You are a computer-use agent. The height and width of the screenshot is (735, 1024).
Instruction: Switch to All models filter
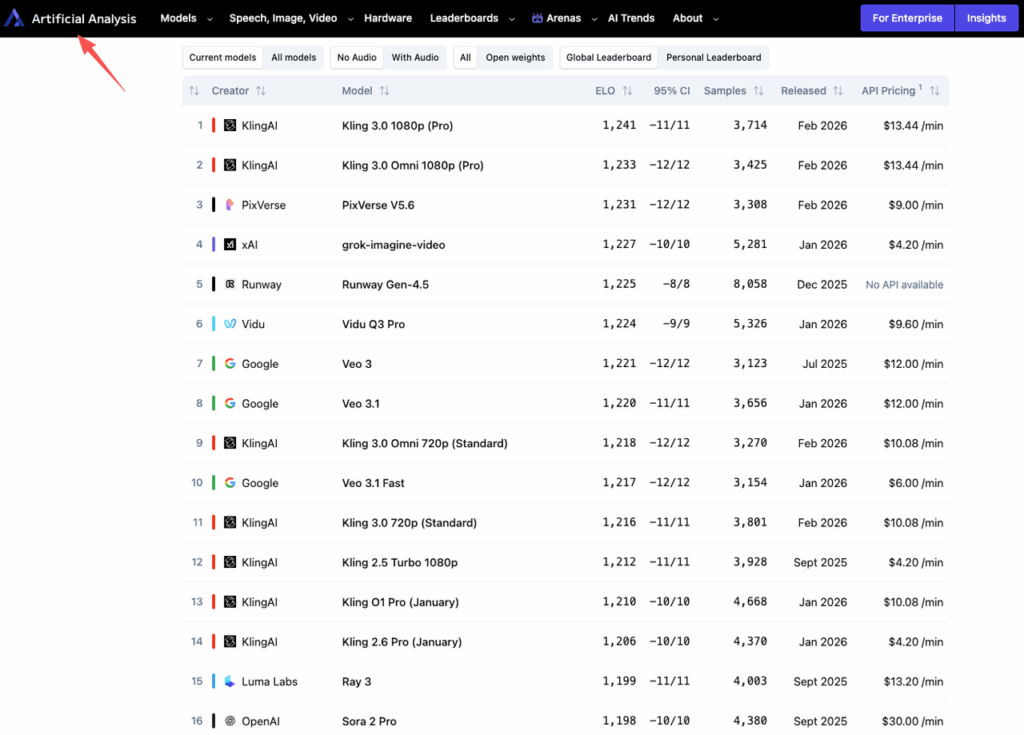(x=293, y=57)
